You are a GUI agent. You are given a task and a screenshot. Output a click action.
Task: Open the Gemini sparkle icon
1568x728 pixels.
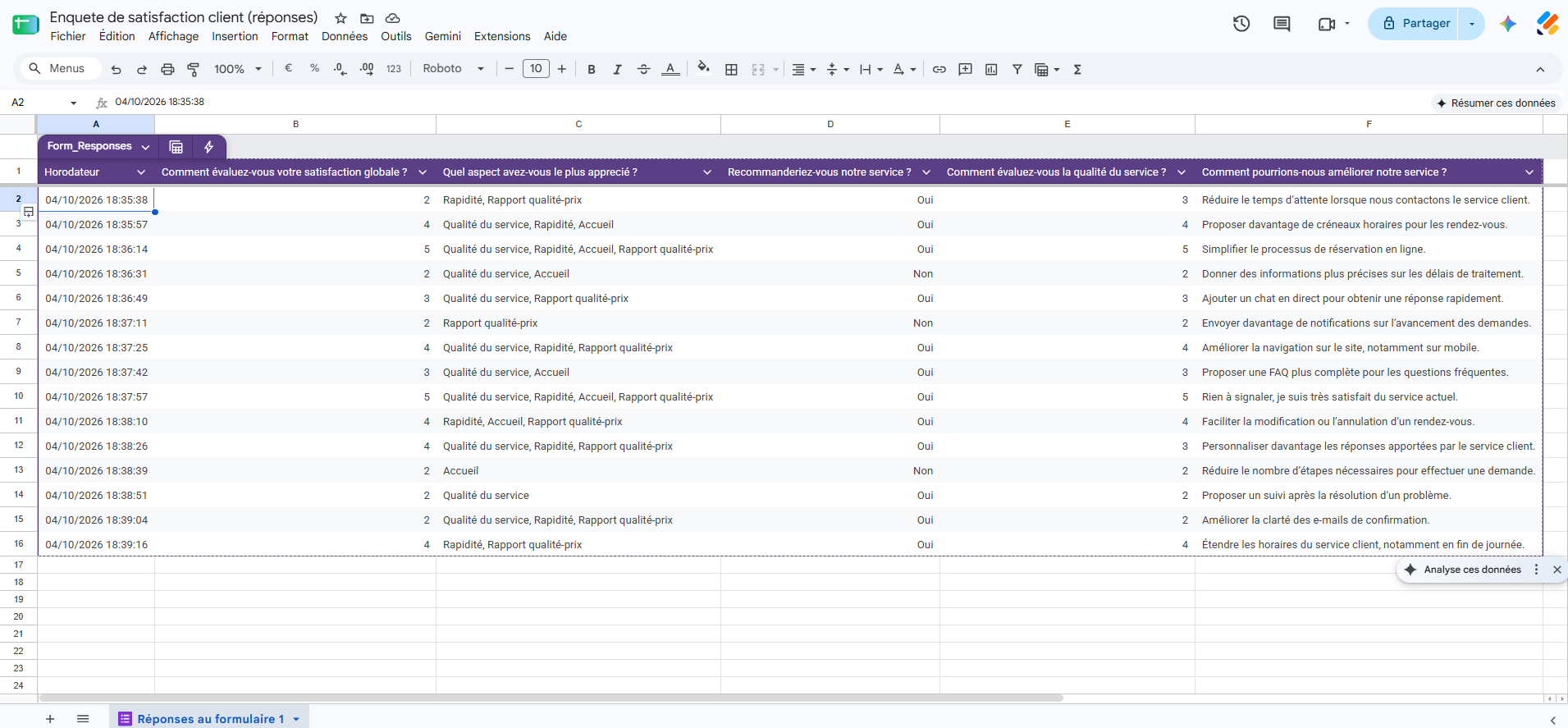click(1507, 24)
